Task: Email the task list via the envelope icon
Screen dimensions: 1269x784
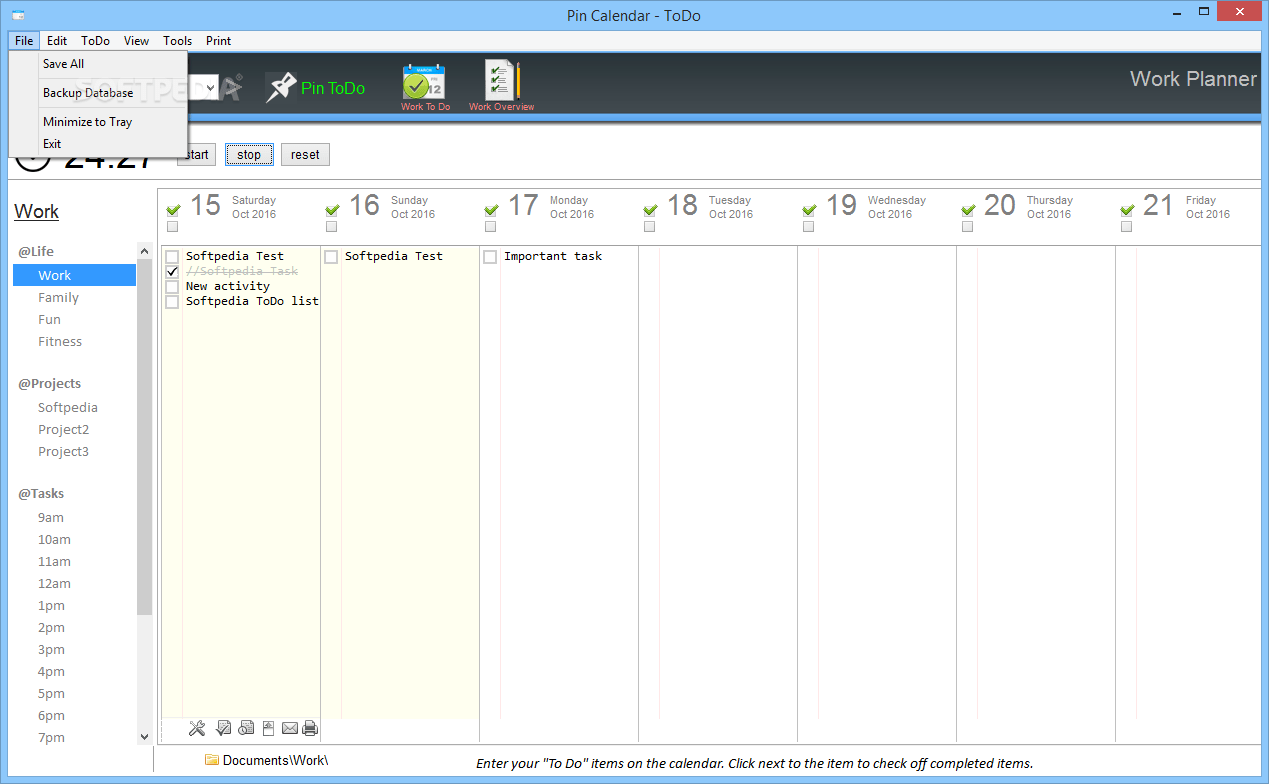Action: 290,728
